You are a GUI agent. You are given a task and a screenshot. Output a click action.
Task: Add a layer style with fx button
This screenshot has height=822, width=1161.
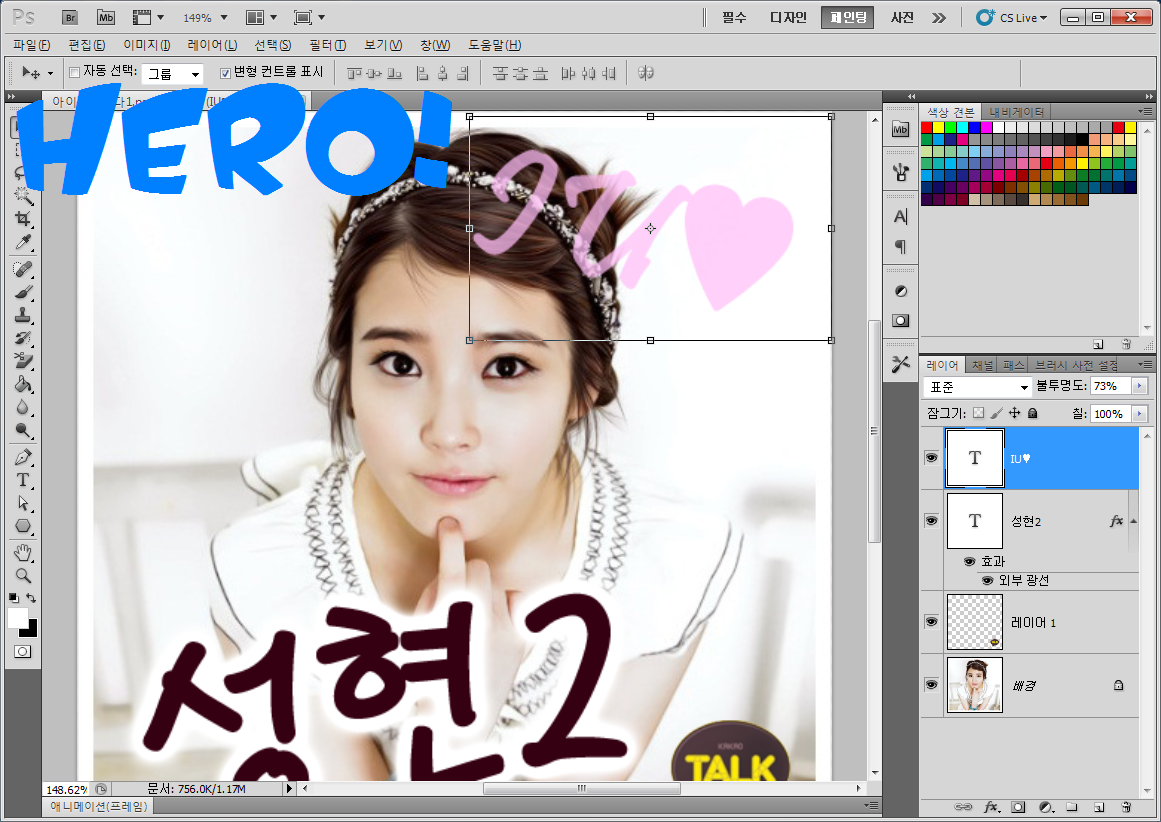[991, 807]
